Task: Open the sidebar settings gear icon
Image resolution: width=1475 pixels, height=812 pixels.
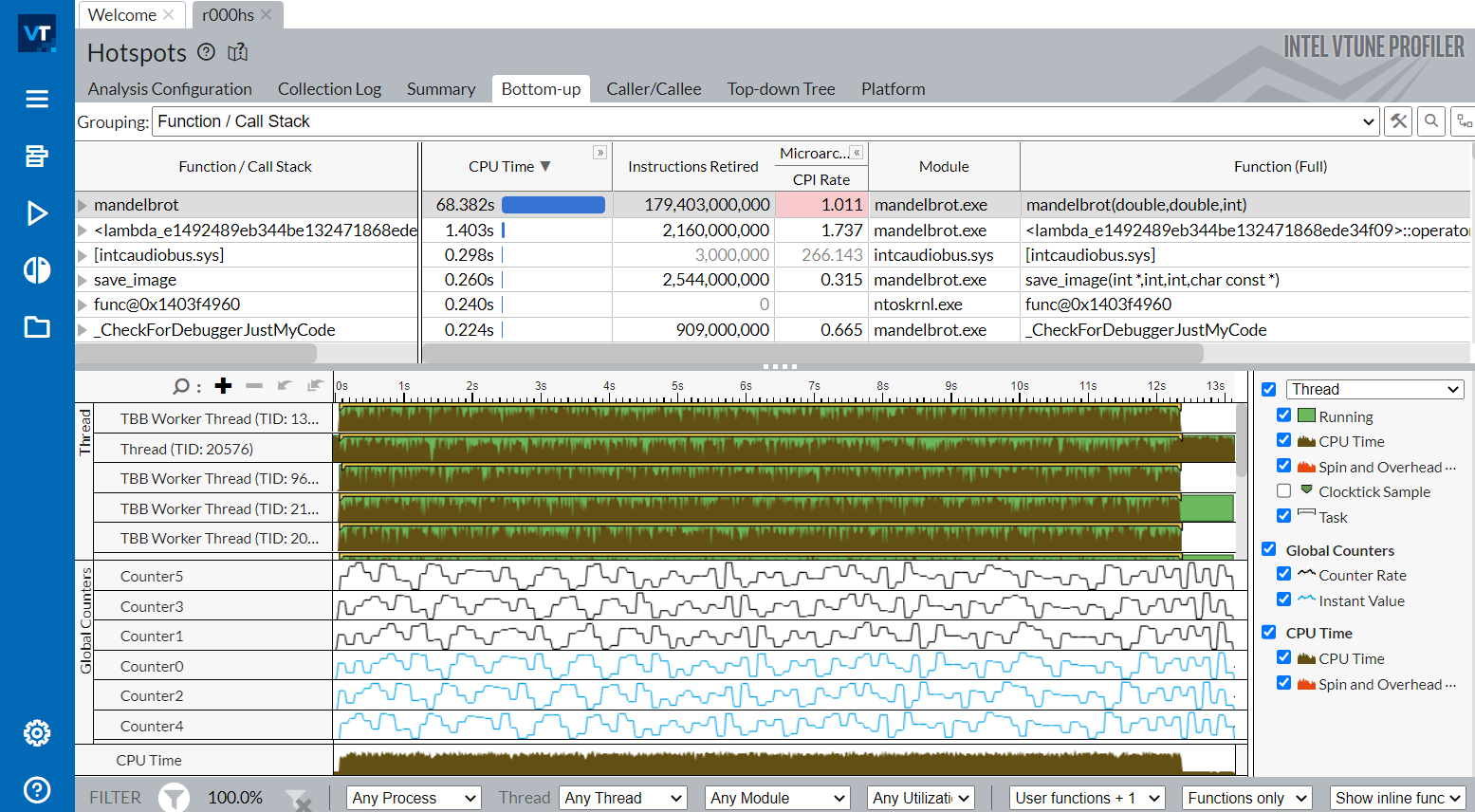Action: coord(37,732)
